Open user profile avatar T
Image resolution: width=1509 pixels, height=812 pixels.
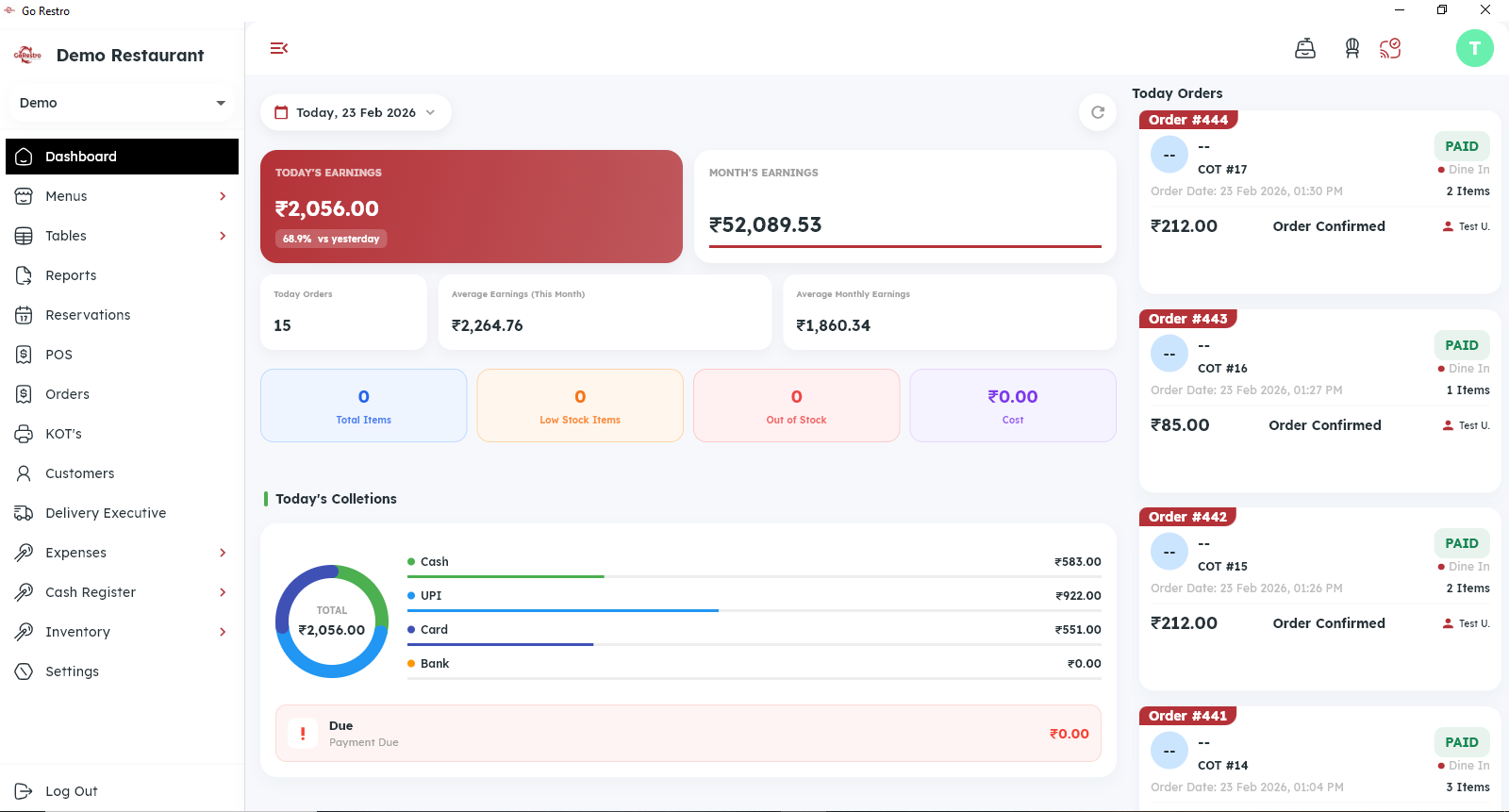(x=1475, y=48)
